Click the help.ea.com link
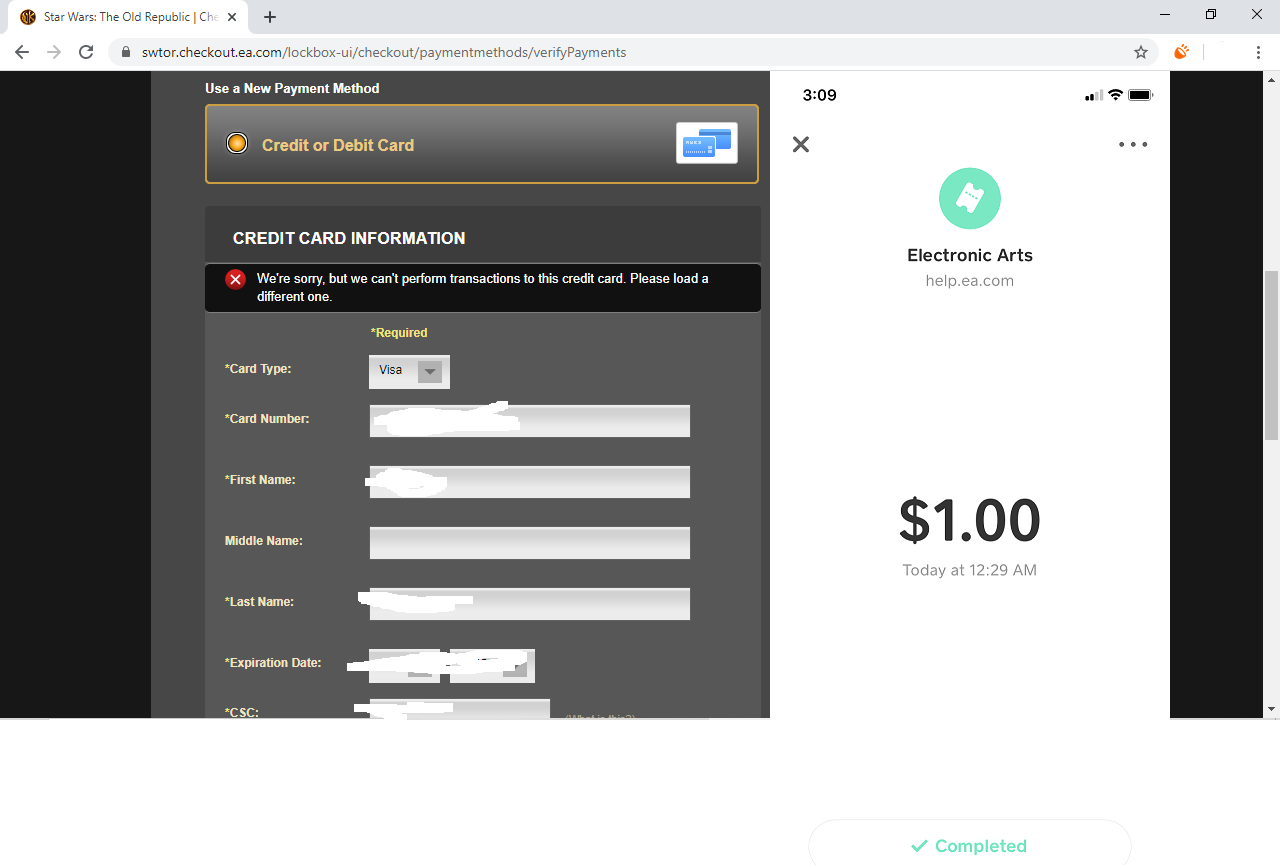The width and height of the screenshot is (1280, 865). 970,281
